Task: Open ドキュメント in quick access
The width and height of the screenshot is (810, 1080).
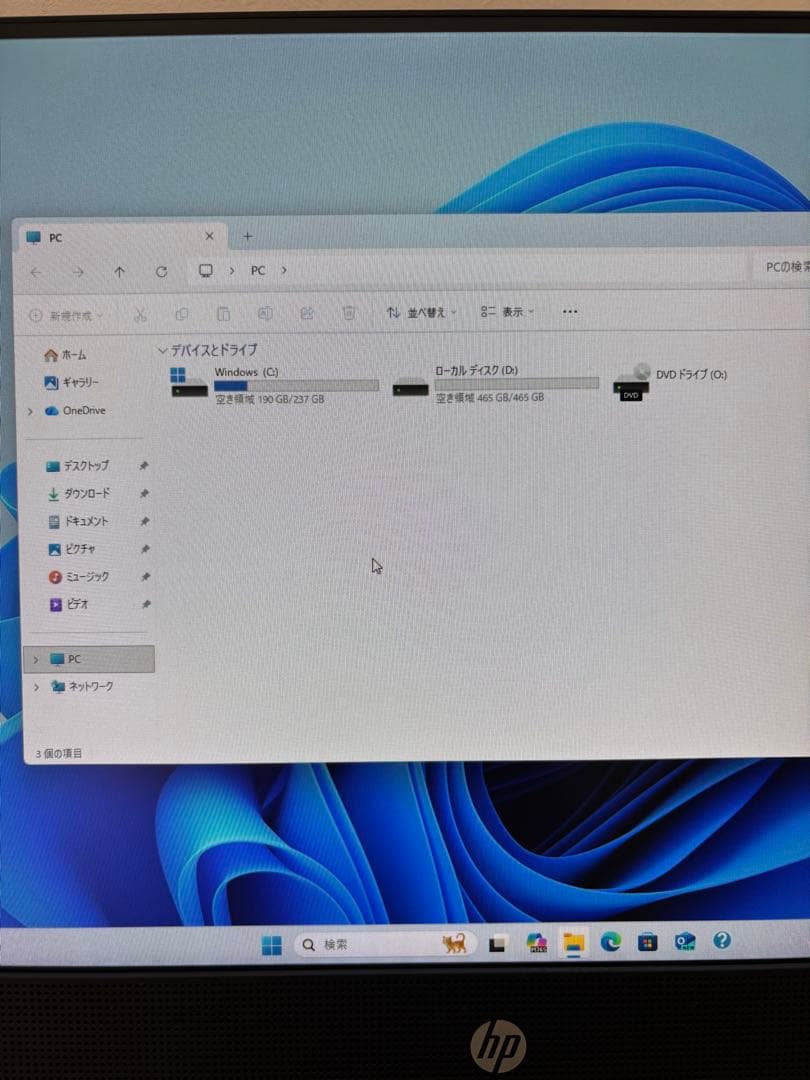Action: [78, 521]
